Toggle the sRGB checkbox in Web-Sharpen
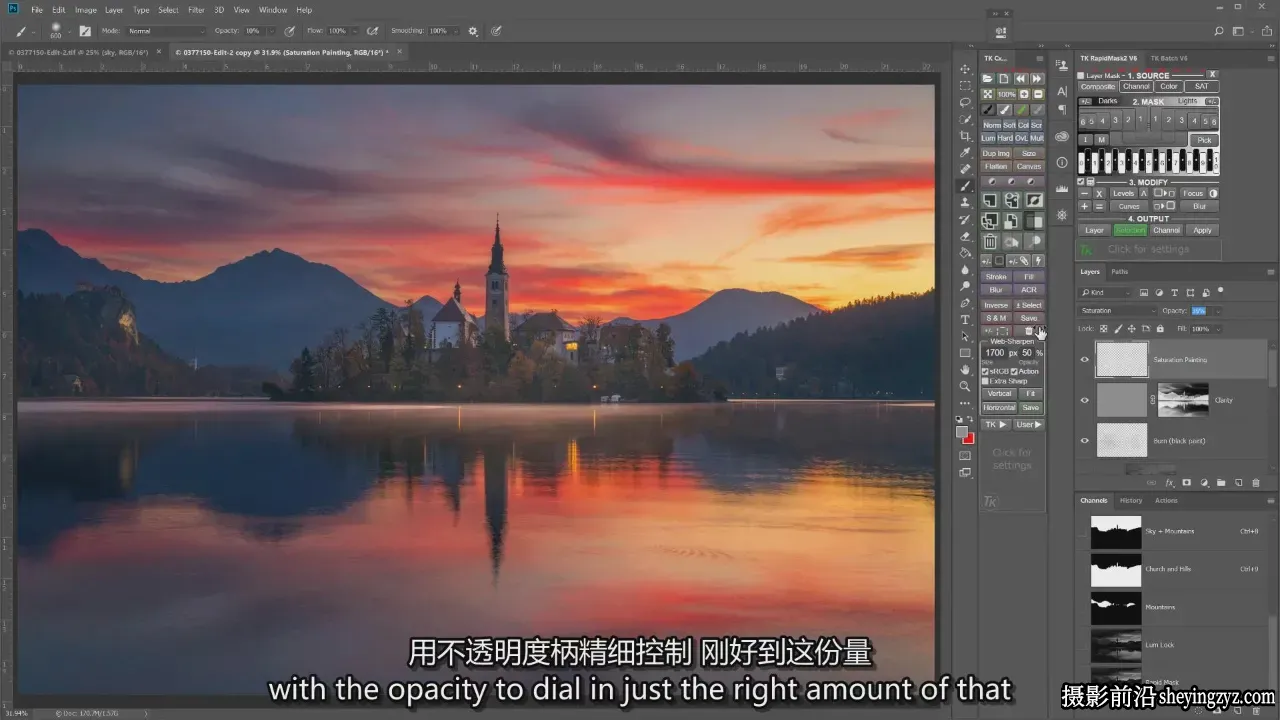Screen dimensions: 1280x720 point(985,371)
